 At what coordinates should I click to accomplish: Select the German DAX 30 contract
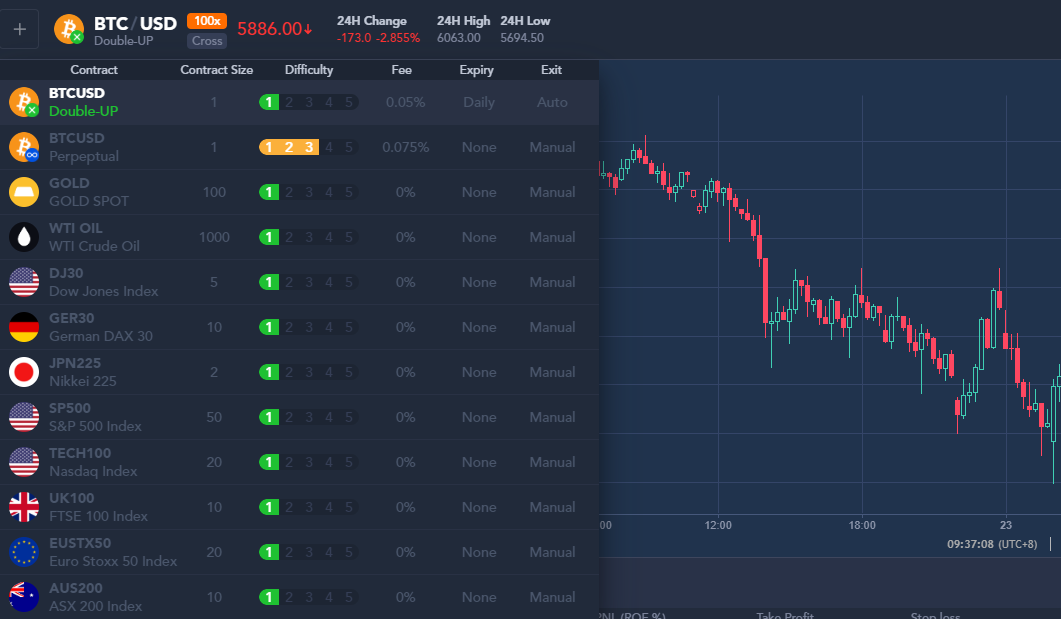[x=299, y=327]
